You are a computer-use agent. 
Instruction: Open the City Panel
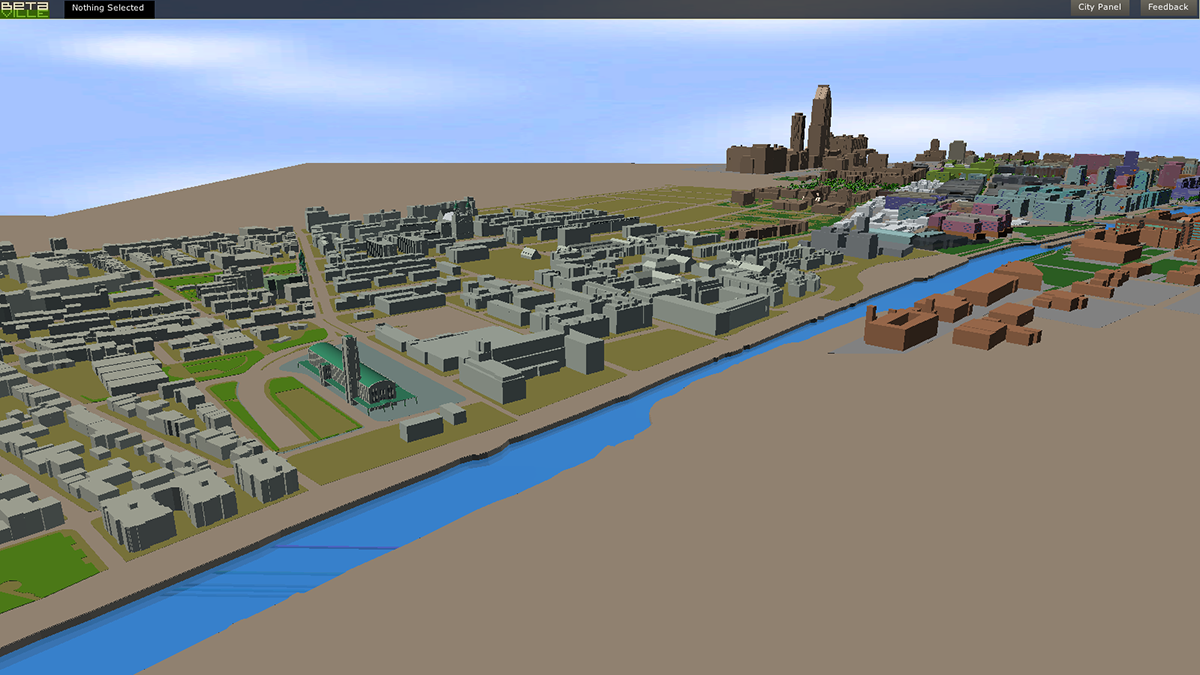[1099, 8]
